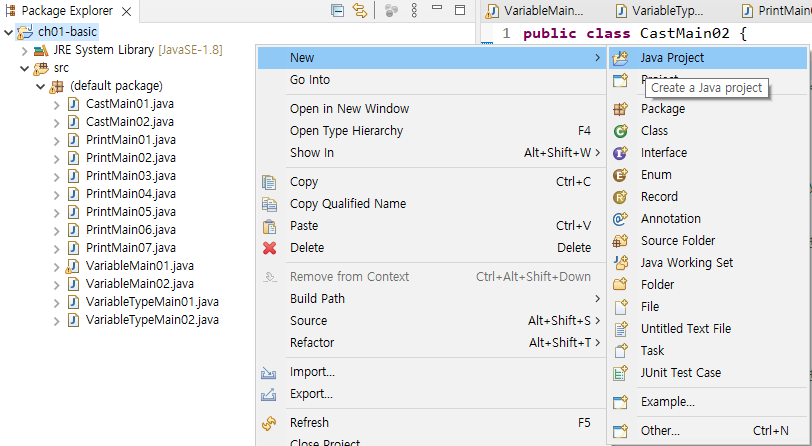Open Package Explorer View Menu dots

[414, 10]
